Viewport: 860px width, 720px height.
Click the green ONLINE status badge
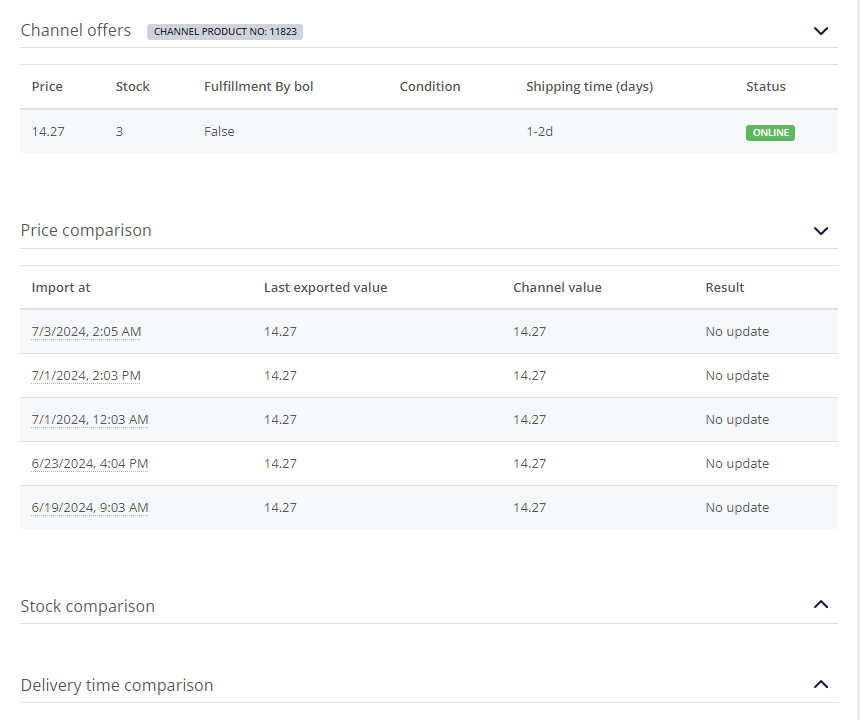point(770,133)
